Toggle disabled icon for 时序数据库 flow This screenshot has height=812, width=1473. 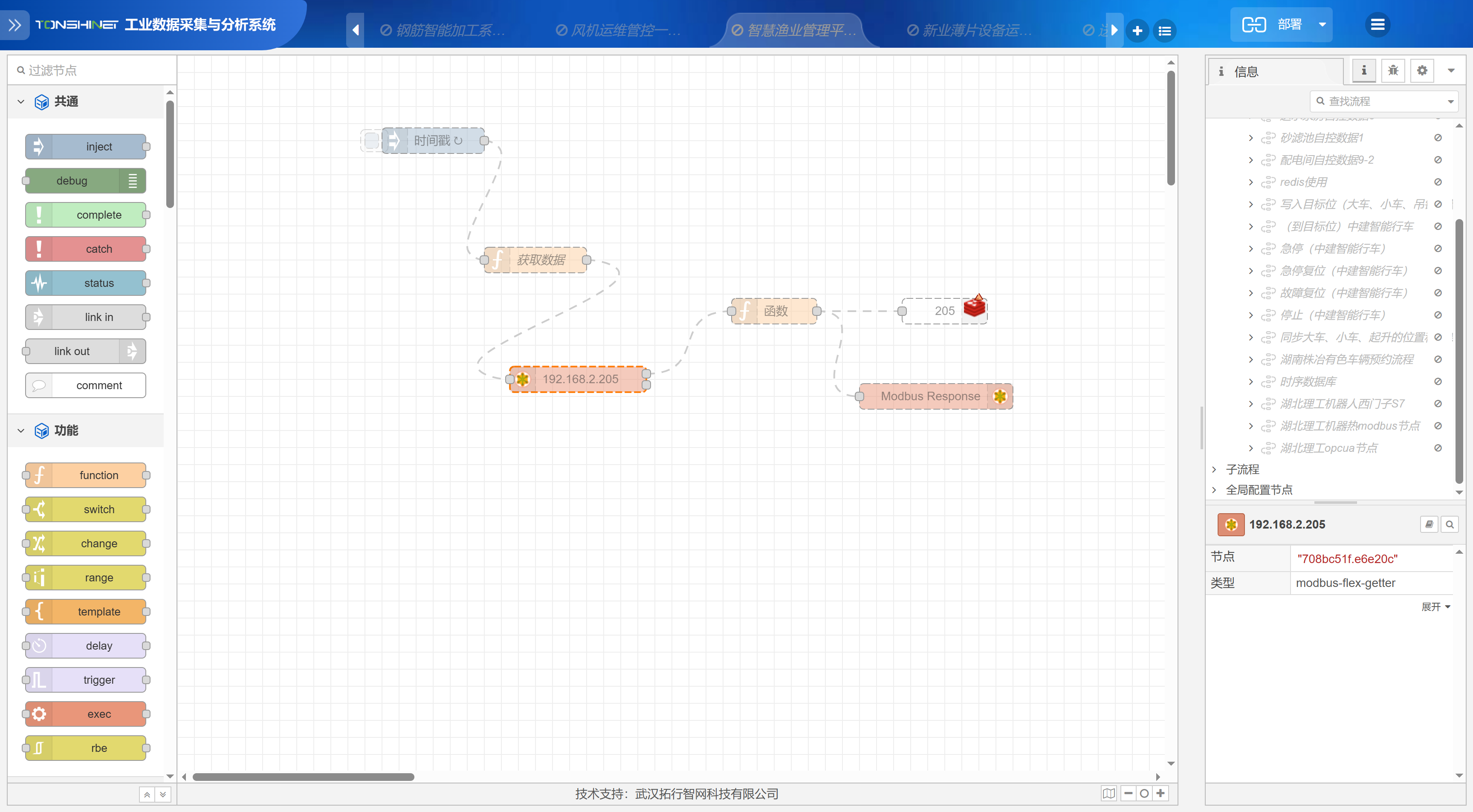pyautogui.click(x=1438, y=381)
